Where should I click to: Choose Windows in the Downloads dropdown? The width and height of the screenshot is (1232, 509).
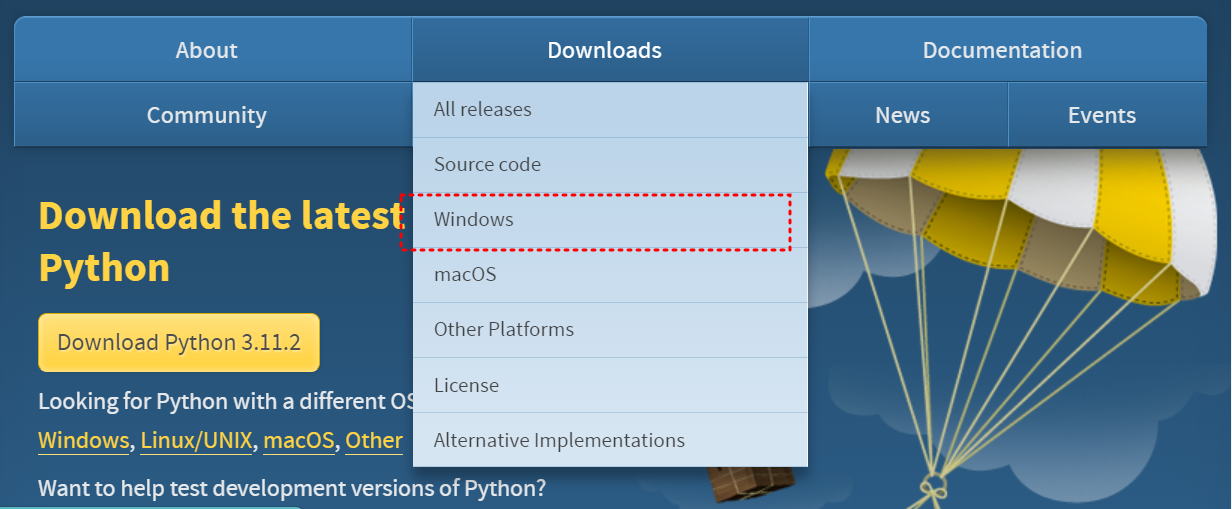pos(610,220)
